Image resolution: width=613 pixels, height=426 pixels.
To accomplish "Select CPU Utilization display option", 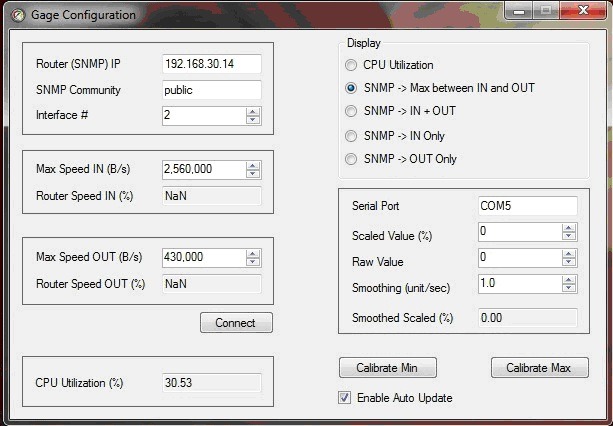I will coord(351,65).
